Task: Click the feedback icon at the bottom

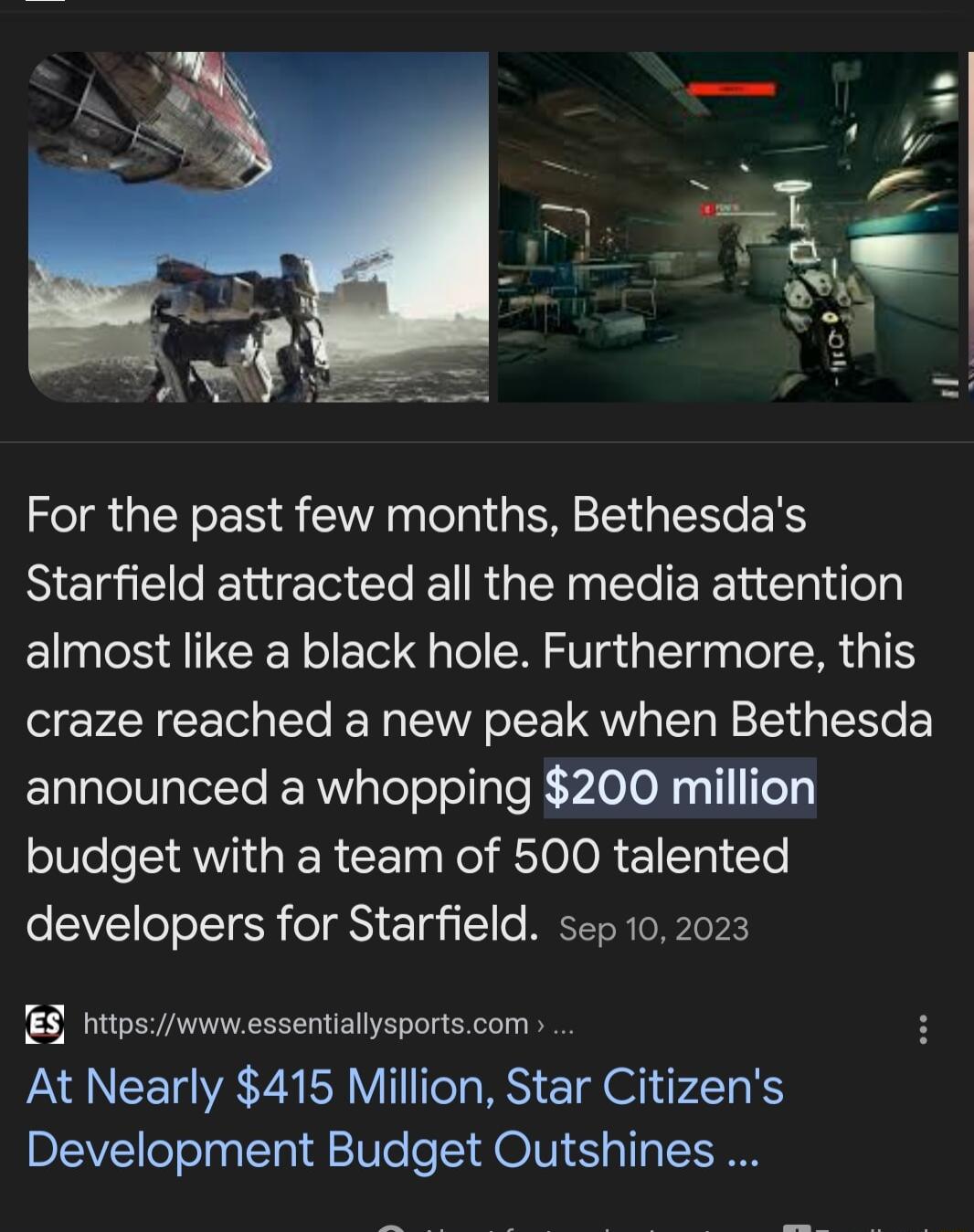Action: pyautogui.click(x=797, y=1227)
